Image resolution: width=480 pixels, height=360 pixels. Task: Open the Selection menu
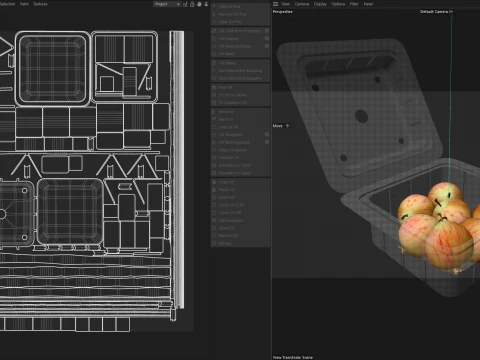7,4
